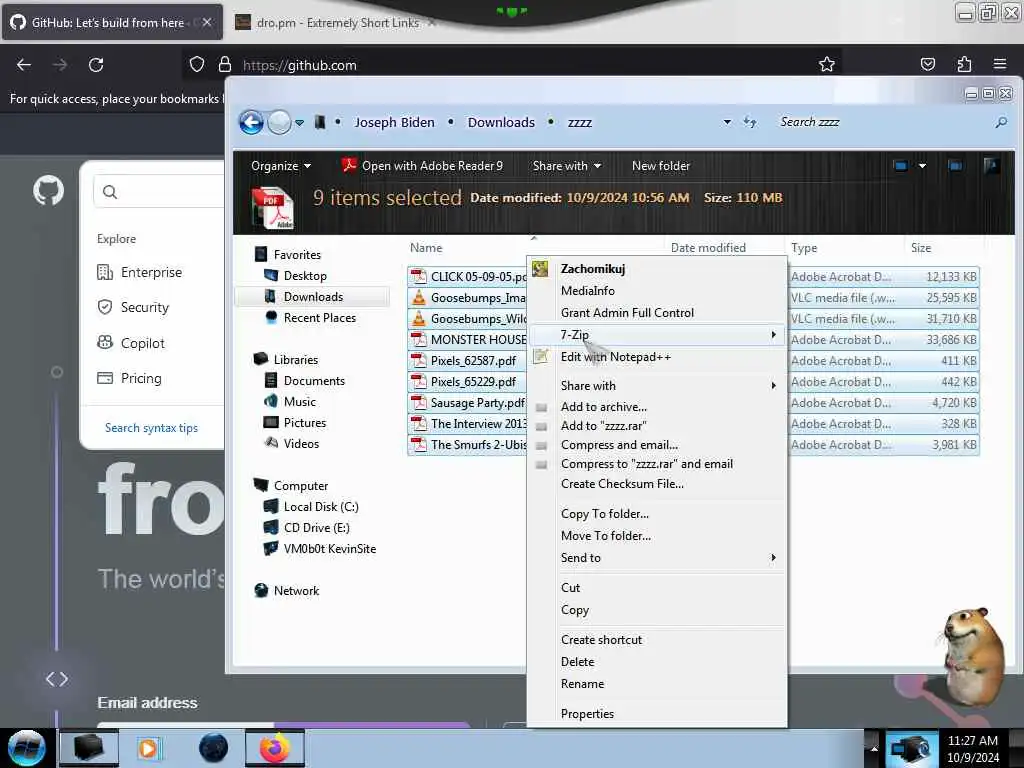Click Delete in context menu

656,662
